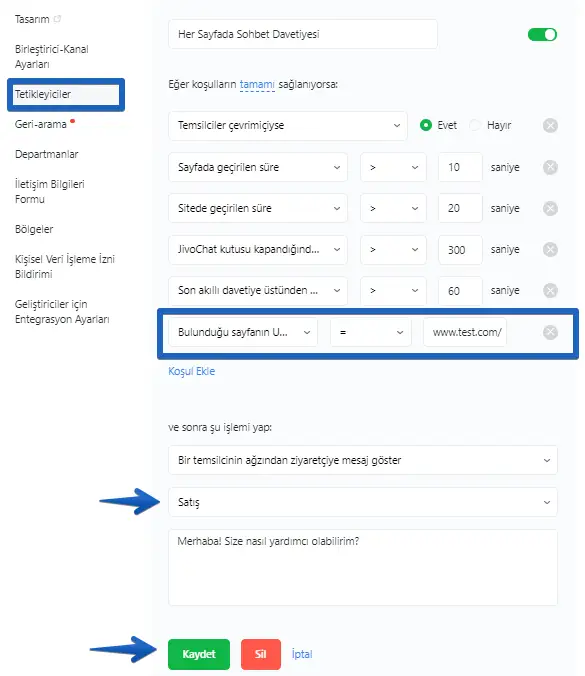Delete the 'Sayfada geçirilen süre' condition row
The image size is (585, 676).
tap(550, 167)
